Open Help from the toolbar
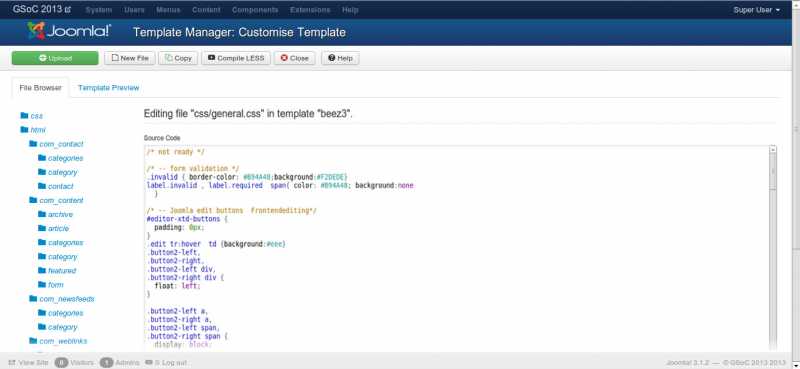 pyautogui.click(x=340, y=58)
